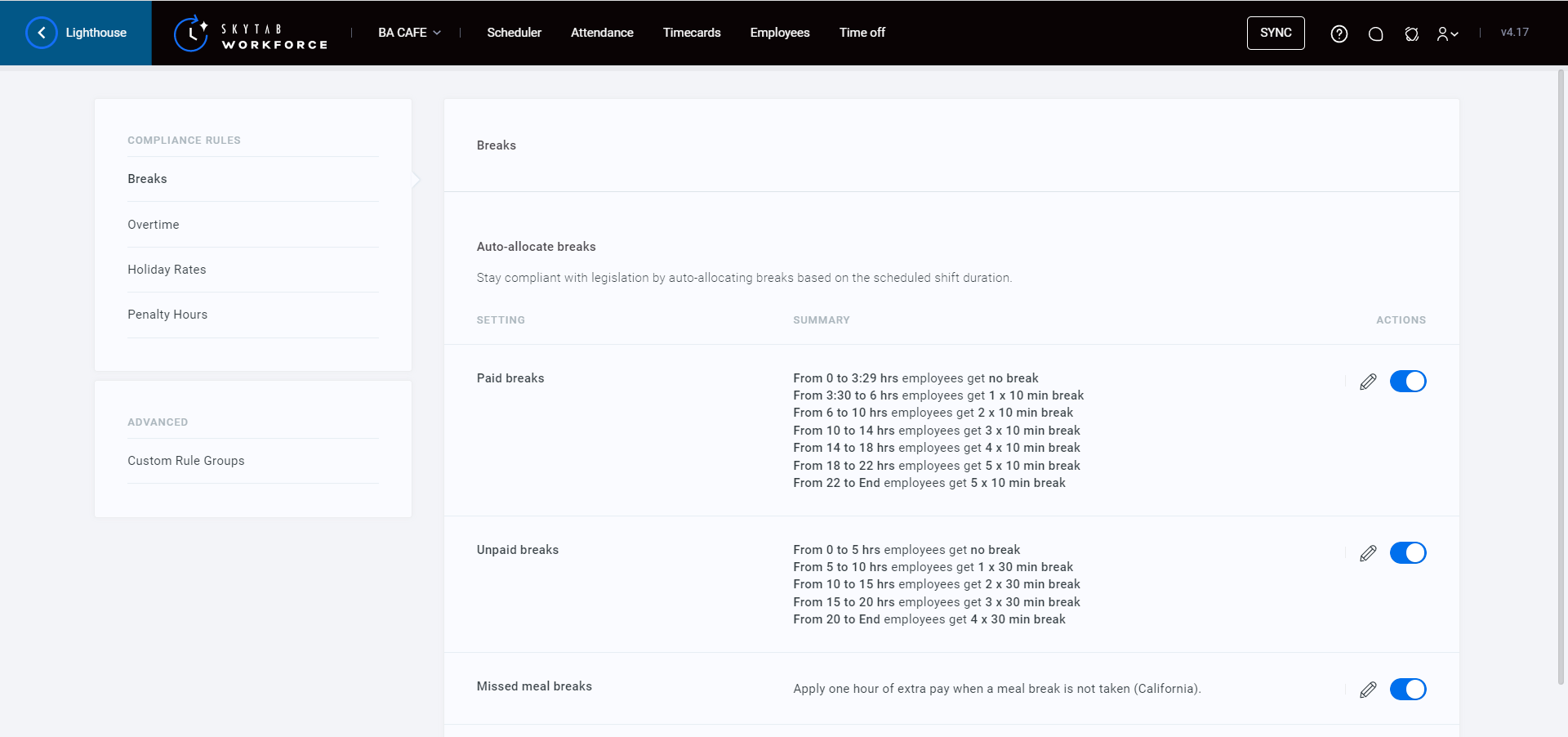Open the Scheduler page

click(514, 33)
